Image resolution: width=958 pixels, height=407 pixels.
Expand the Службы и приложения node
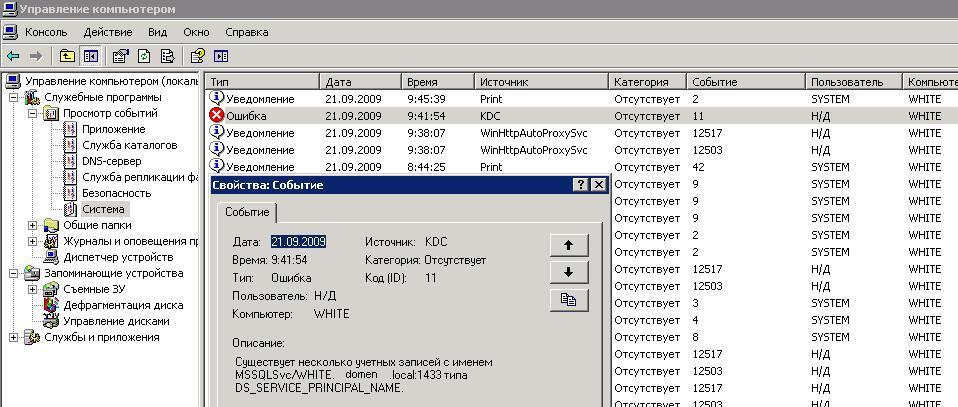tap(13, 337)
